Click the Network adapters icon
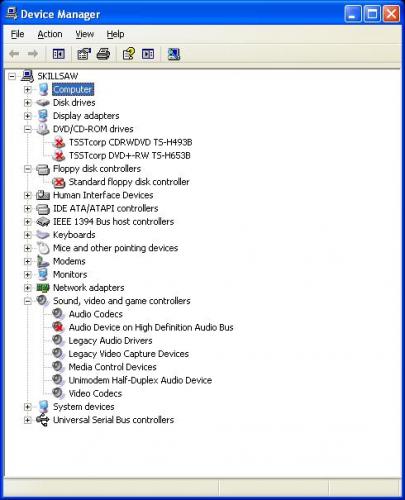 coord(43,288)
